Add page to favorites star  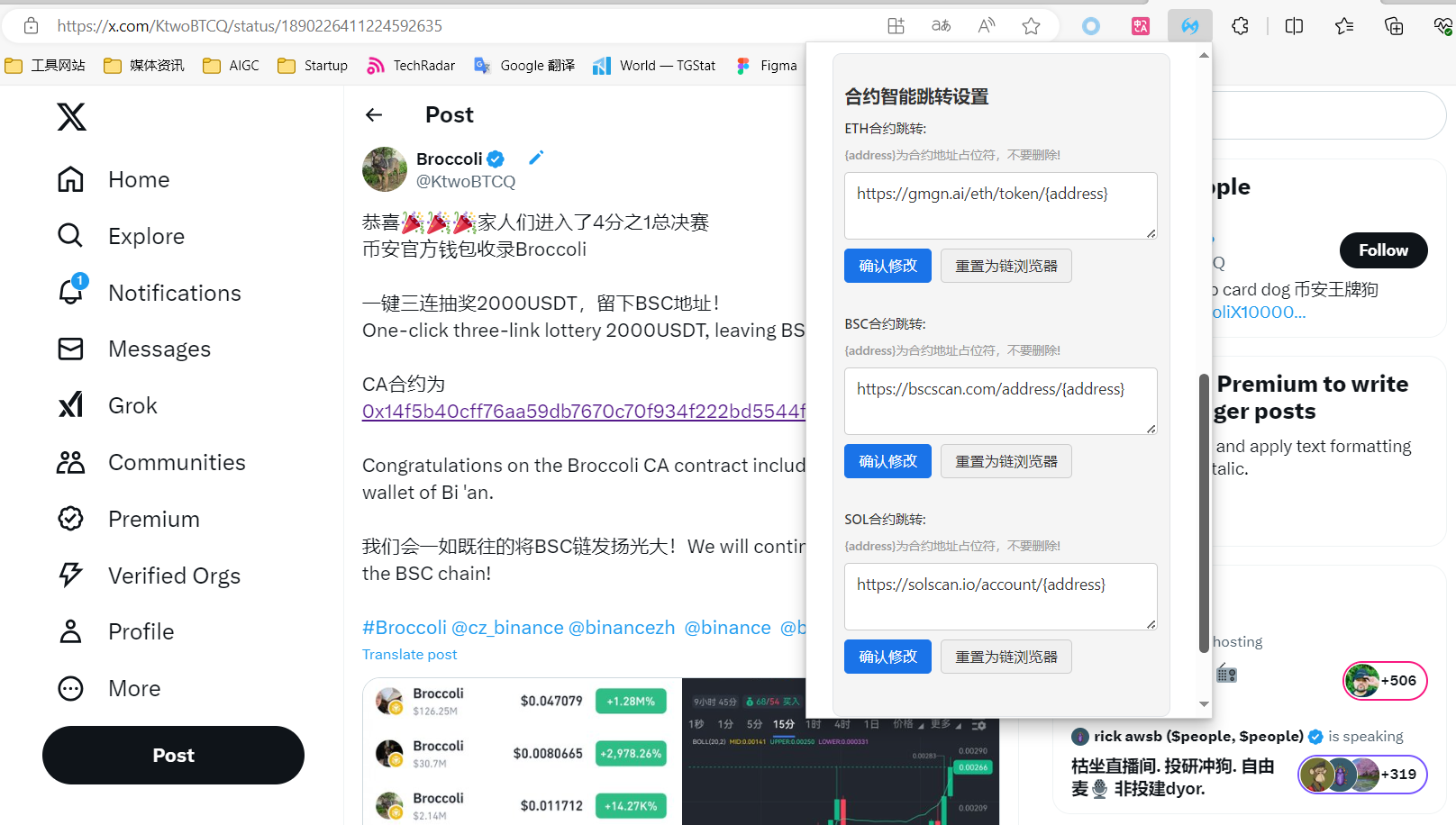(1032, 26)
